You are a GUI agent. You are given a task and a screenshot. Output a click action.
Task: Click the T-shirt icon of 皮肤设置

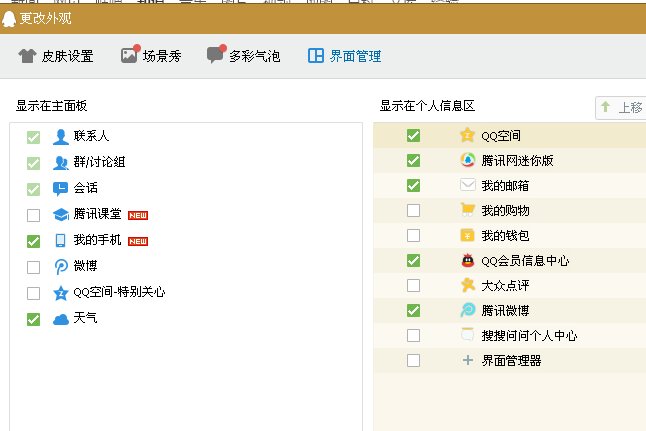(27, 56)
